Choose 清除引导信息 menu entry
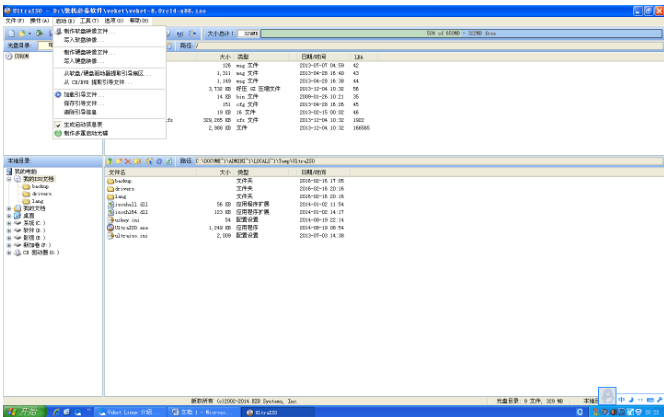 (110, 112)
